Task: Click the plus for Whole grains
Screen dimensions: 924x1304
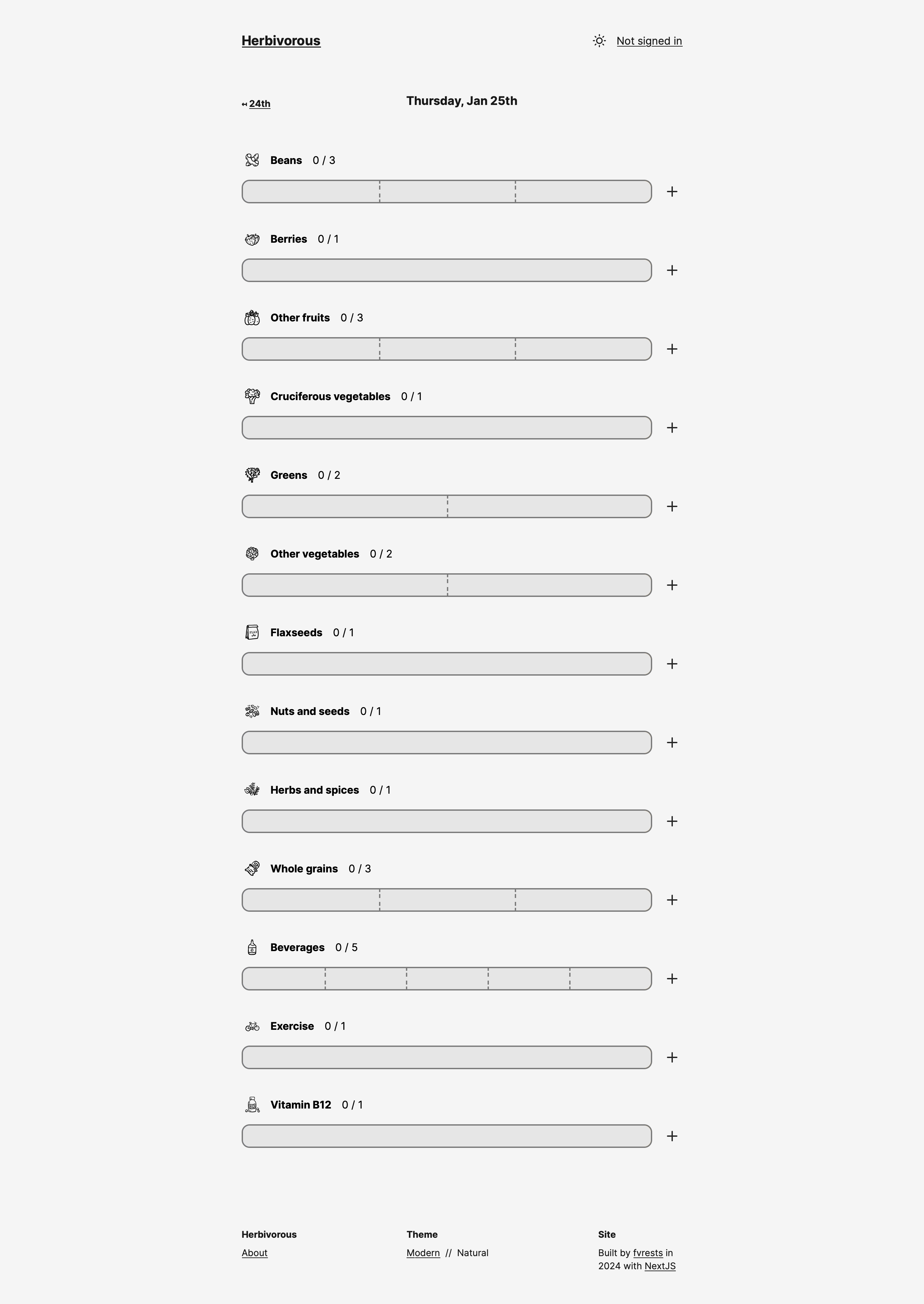Action: tap(672, 900)
